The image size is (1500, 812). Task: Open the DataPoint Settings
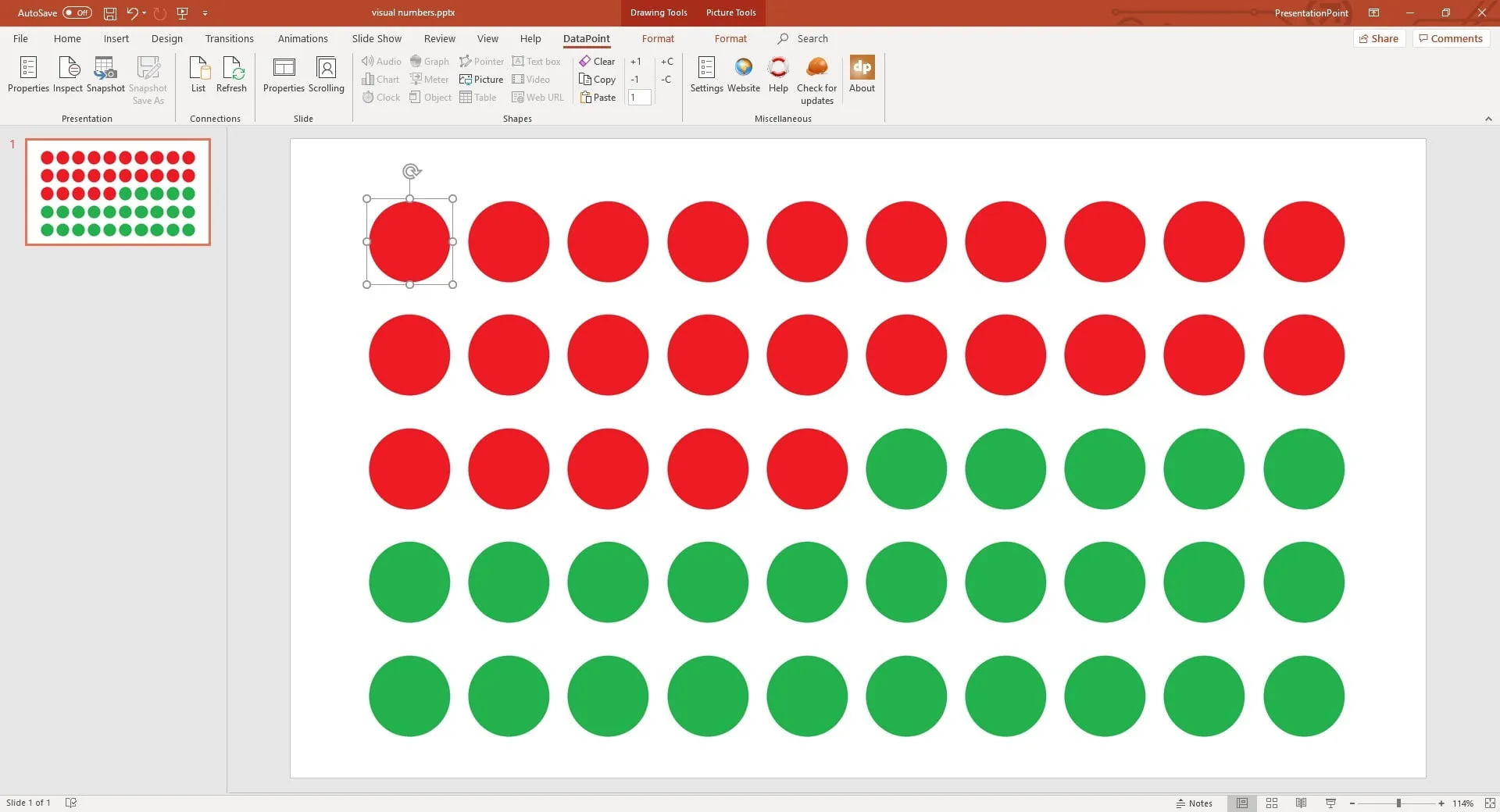coord(706,74)
